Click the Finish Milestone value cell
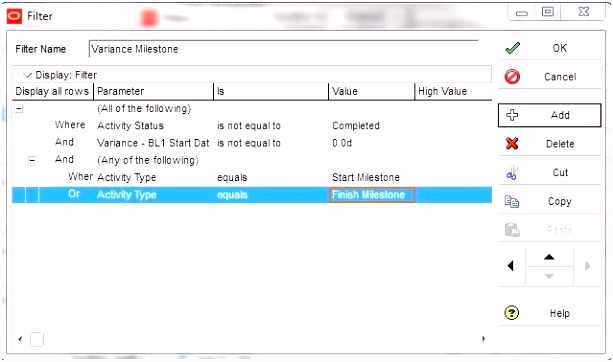 pos(372,194)
